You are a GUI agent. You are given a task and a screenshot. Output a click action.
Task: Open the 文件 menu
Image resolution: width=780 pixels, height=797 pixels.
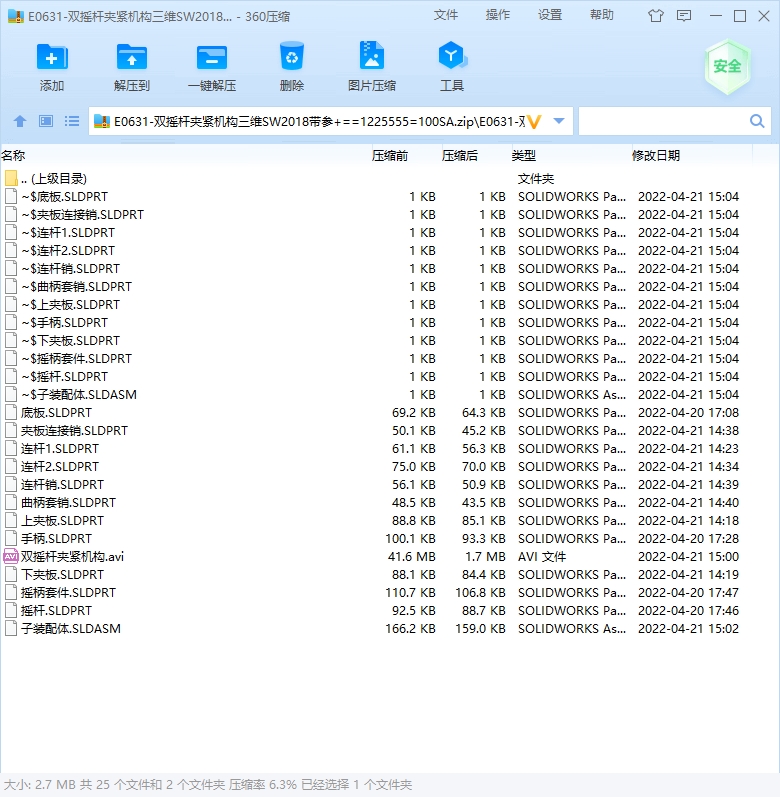[446, 15]
